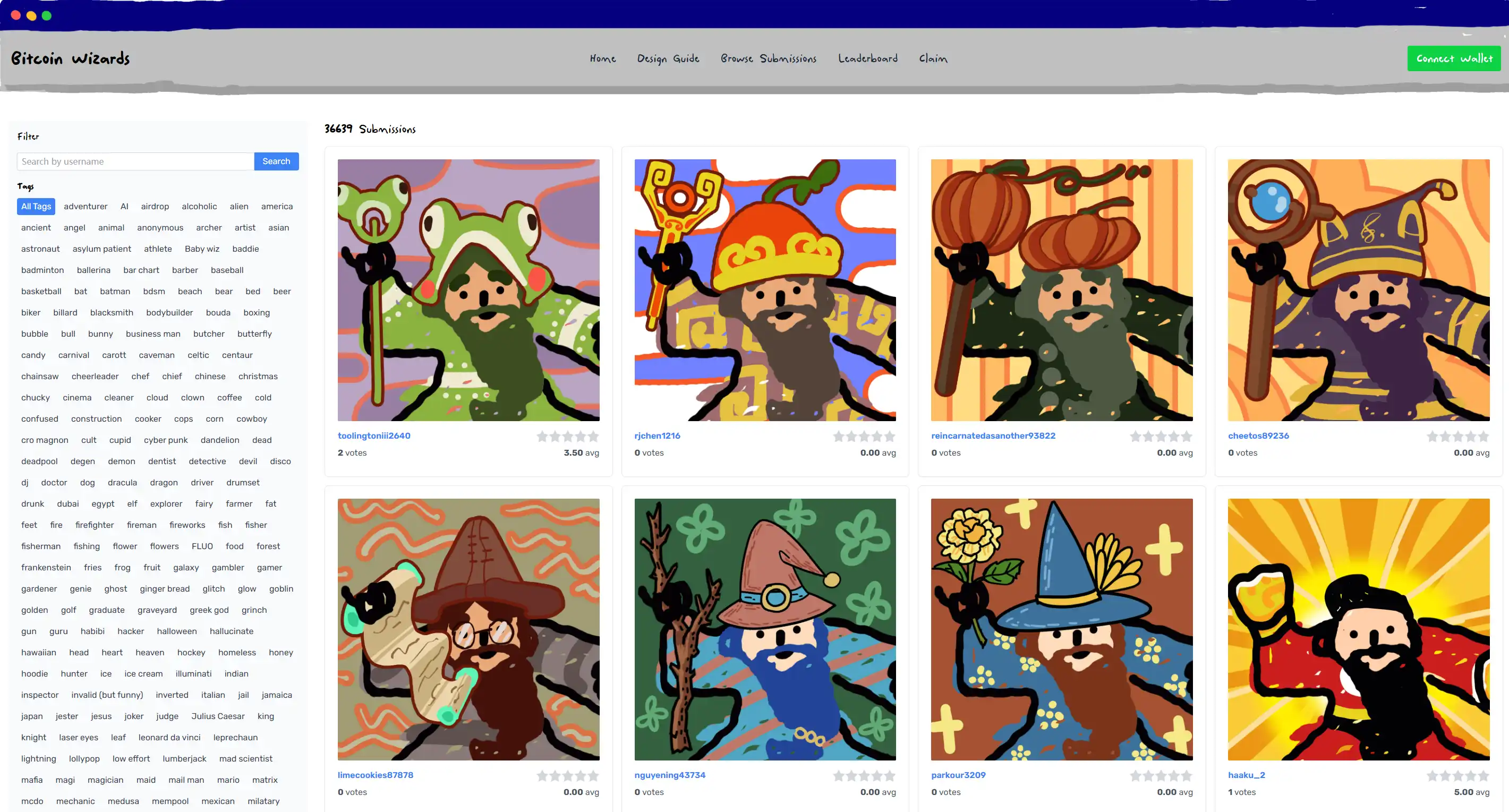Go to the Design Guide menu item
Image resolution: width=1509 pixels, height=812 pixels.
tap(668, 58)
